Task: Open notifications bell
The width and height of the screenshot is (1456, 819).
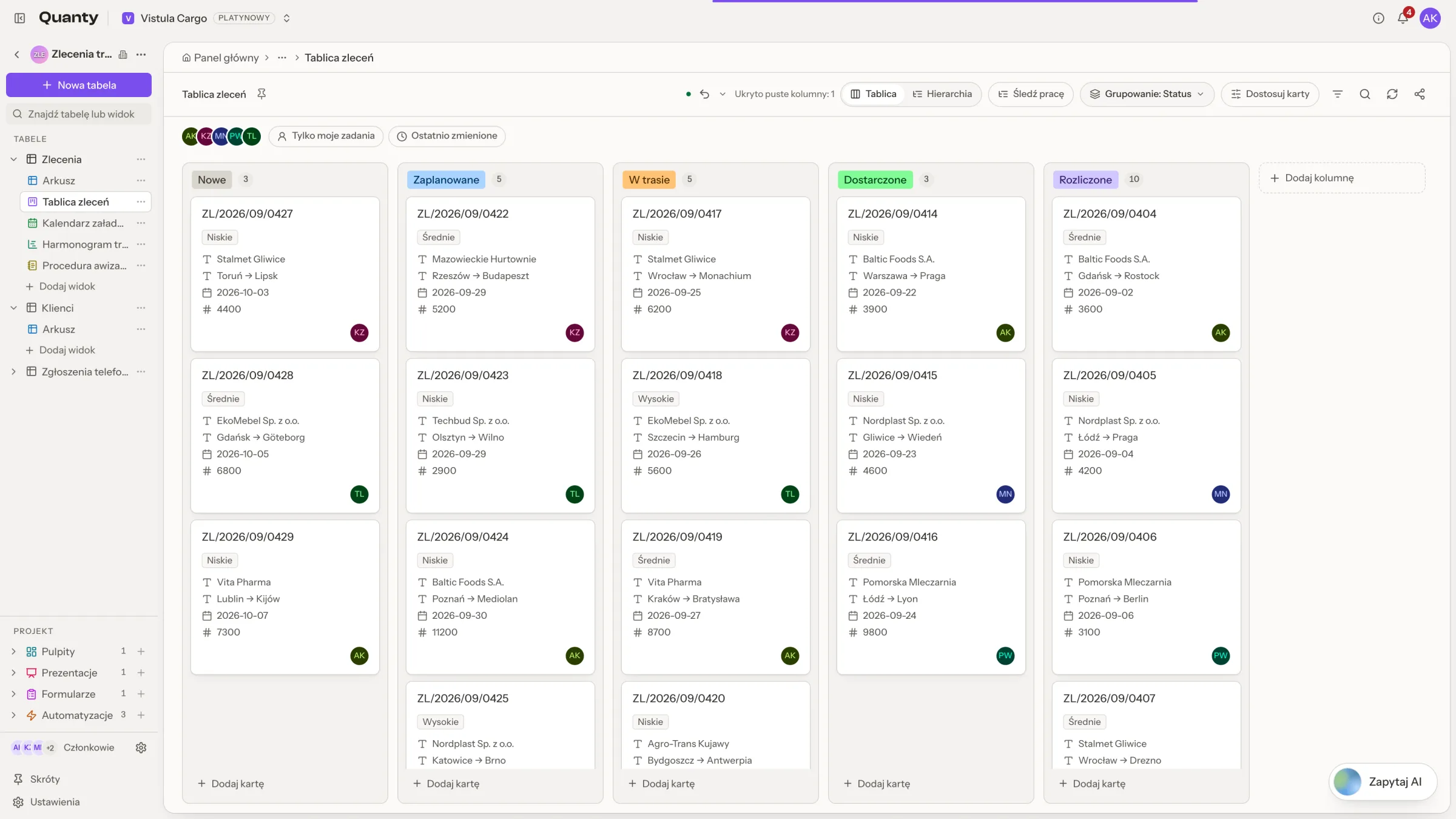Action: pos(1403,18)
